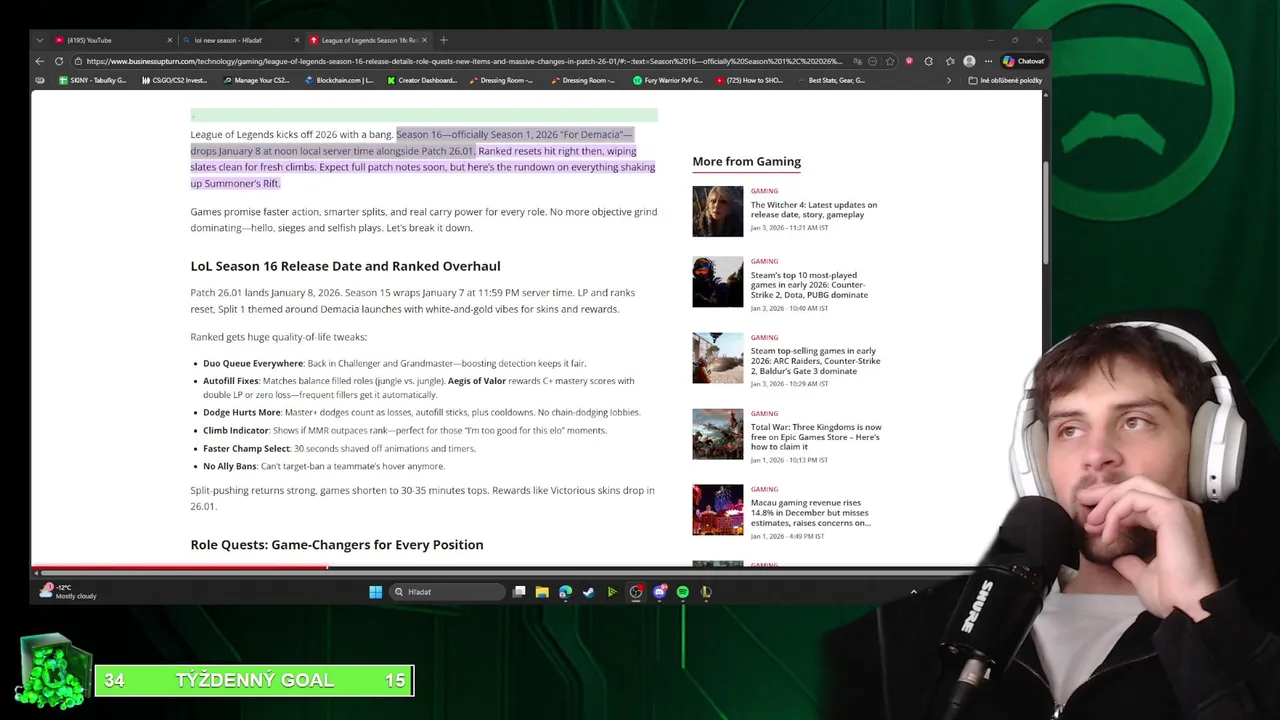Open the Best Stats, Gear bookmark
Viewport: 1280px width, 720px height.
click(x=831, y=80)
